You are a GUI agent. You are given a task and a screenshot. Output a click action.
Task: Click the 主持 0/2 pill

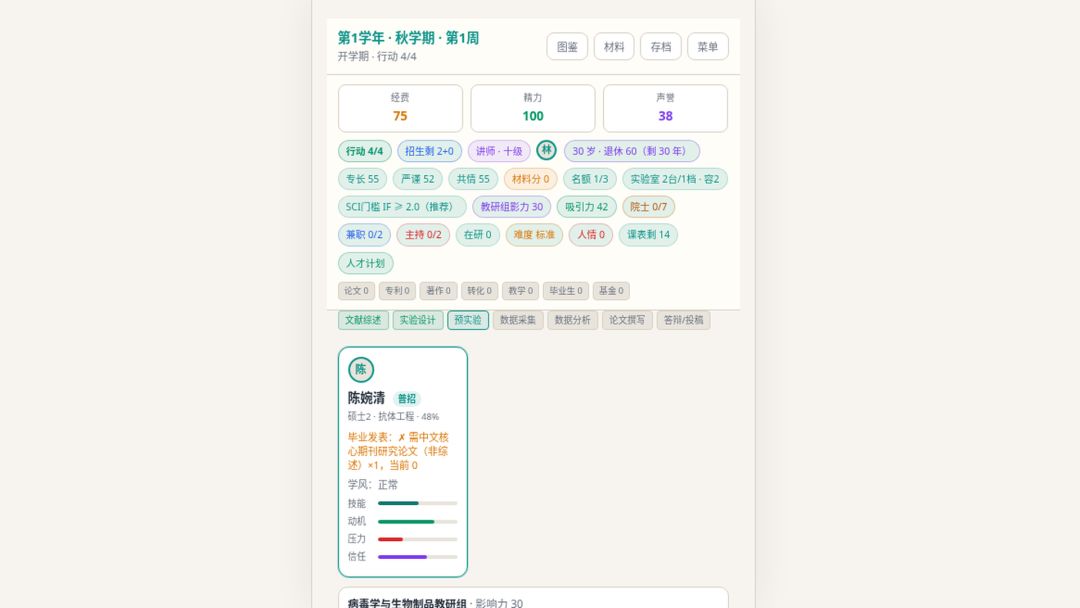click(x=423, y=235)
